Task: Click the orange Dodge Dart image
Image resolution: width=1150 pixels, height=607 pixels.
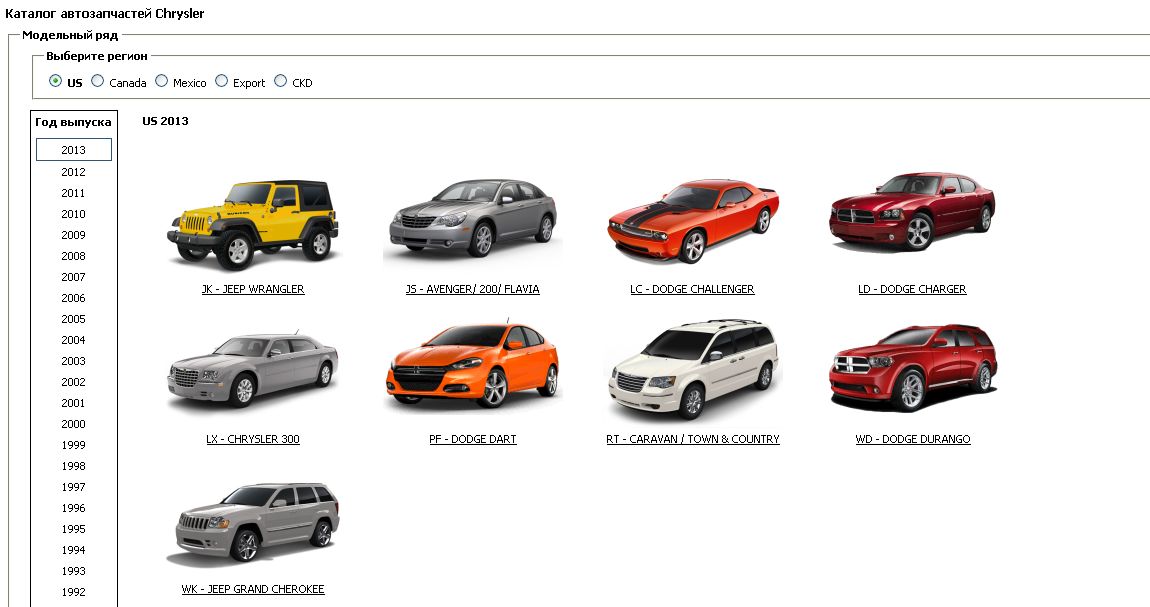Action: point(473,366)
